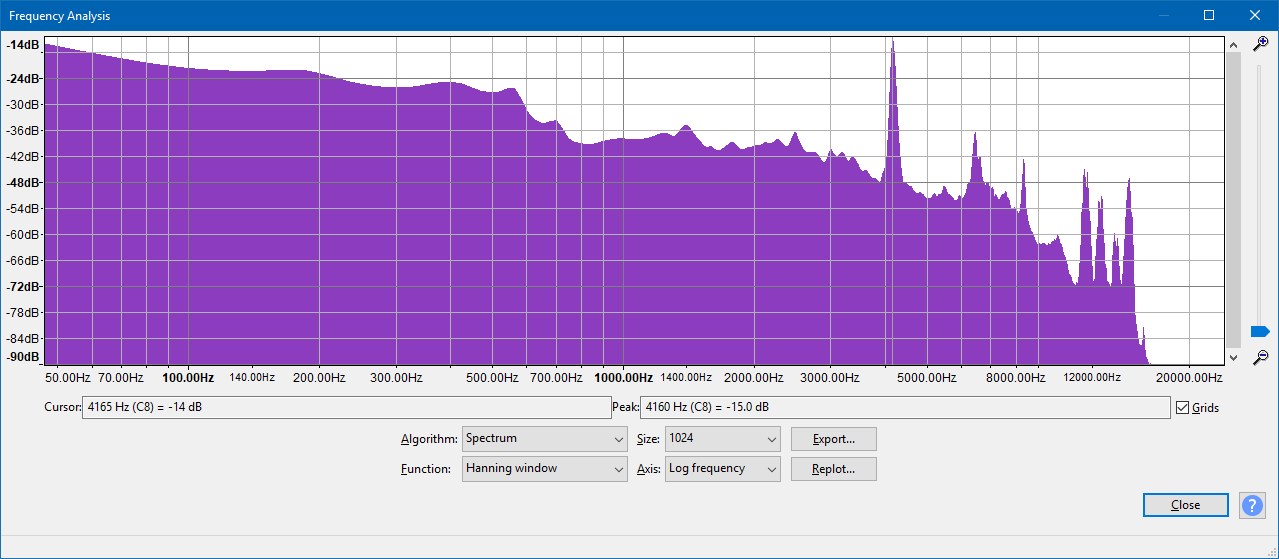Click the Peak readout field
The image size is (1279, 559).
click(x=905, y=408)
